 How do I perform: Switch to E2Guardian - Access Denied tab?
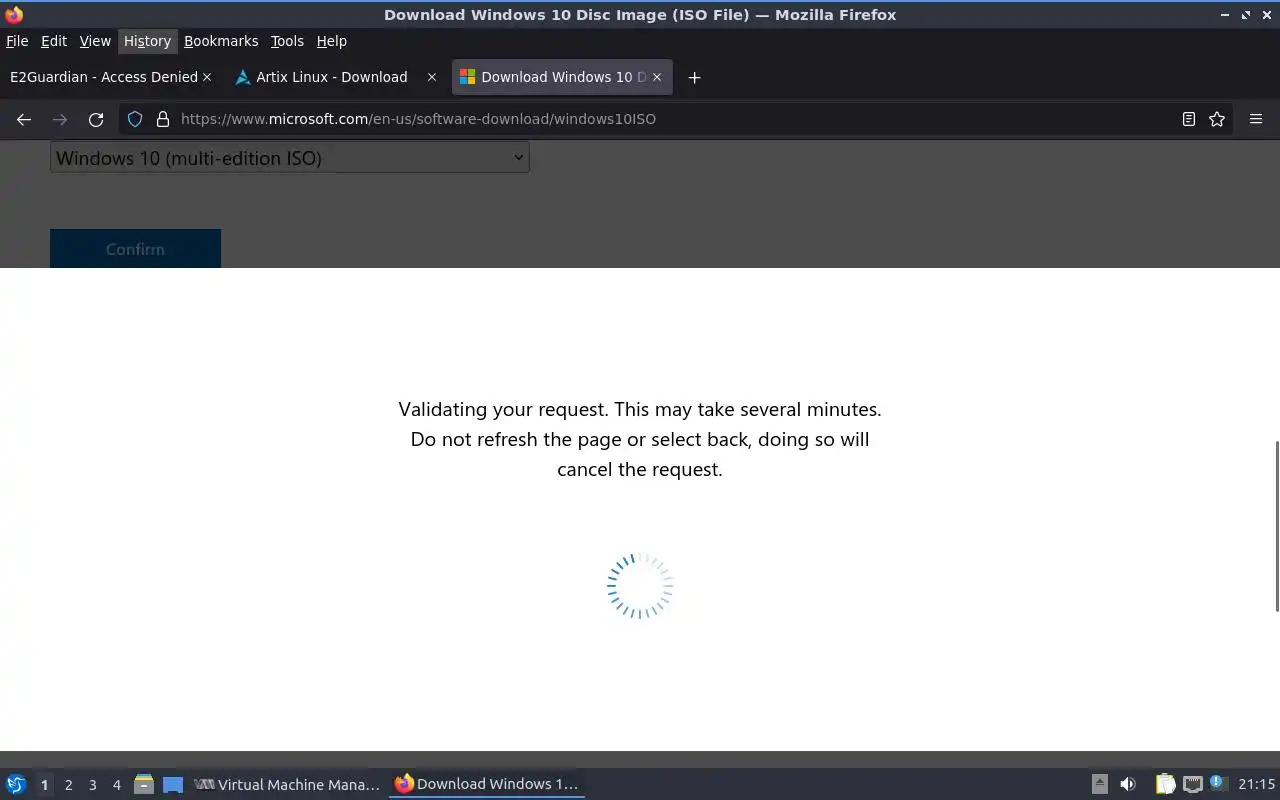103,77
